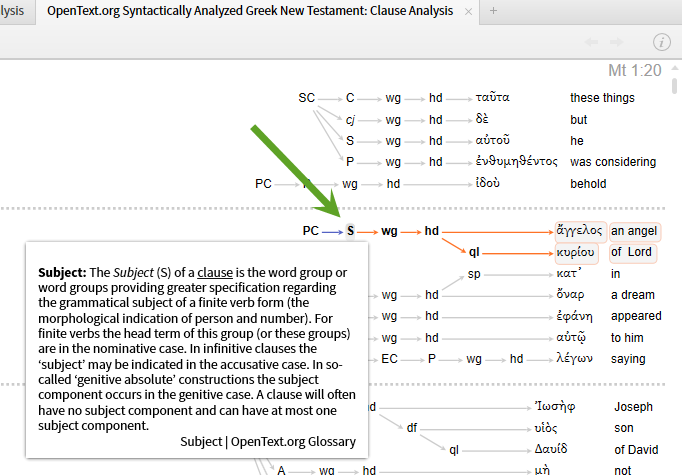Select the EC embedded clause node
682x475 pixels.
pos(389,359)
